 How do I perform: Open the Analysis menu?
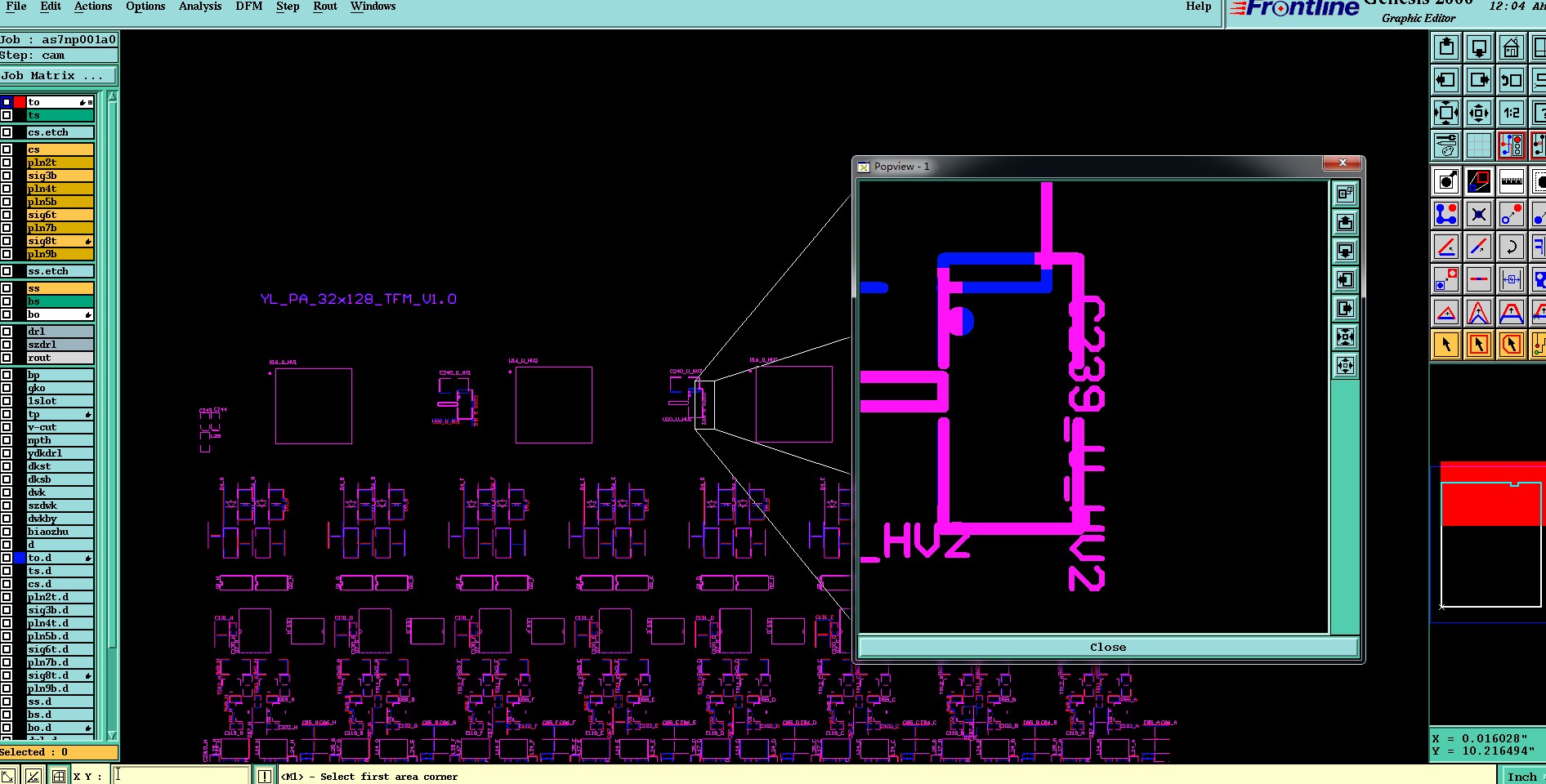coord(200,7)
